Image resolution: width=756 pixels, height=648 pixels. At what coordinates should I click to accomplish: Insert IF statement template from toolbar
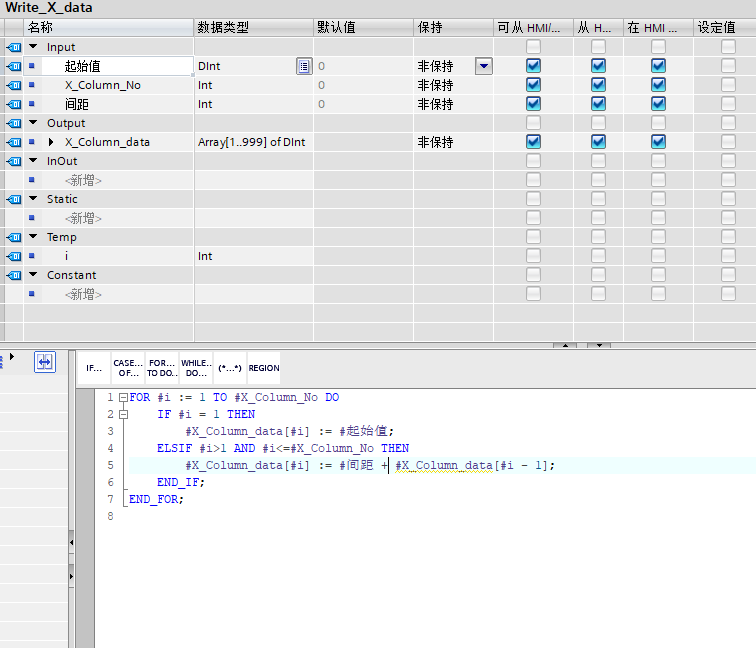point(94,368)
